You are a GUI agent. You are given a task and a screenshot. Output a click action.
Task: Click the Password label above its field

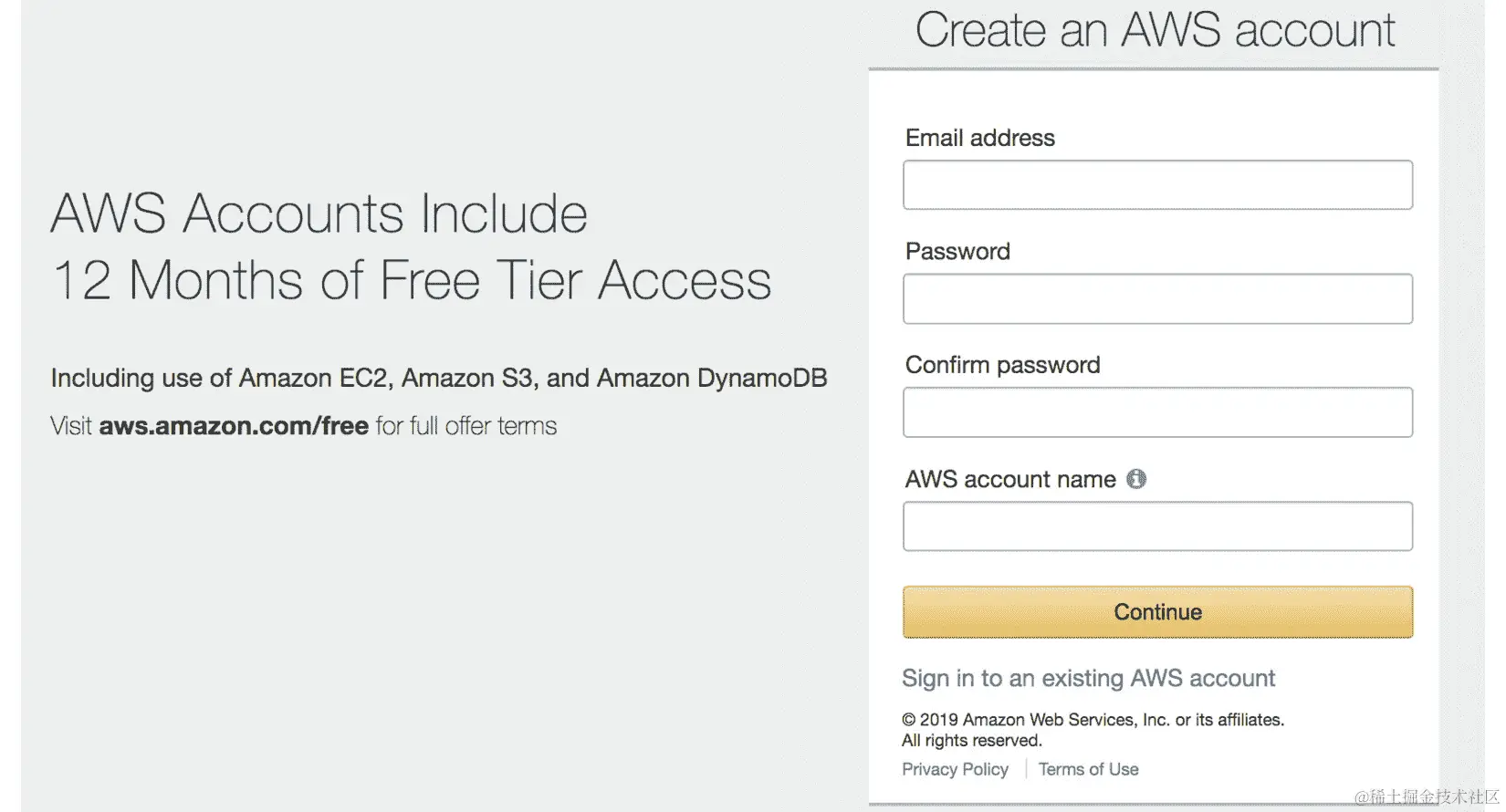[957, 252]
